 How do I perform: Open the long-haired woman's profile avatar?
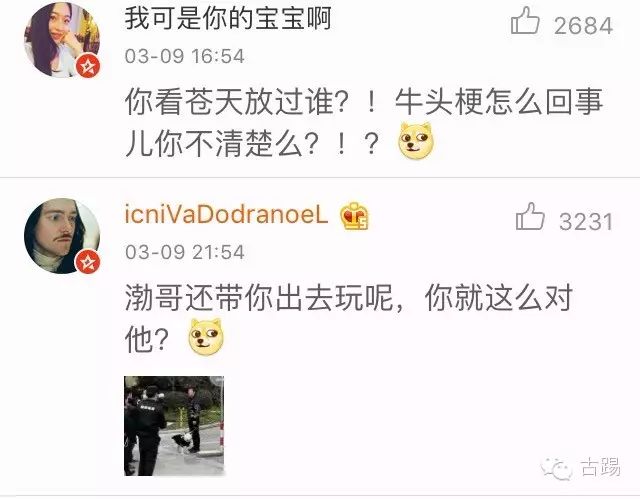pyautogui.click(x=62, y=40)
